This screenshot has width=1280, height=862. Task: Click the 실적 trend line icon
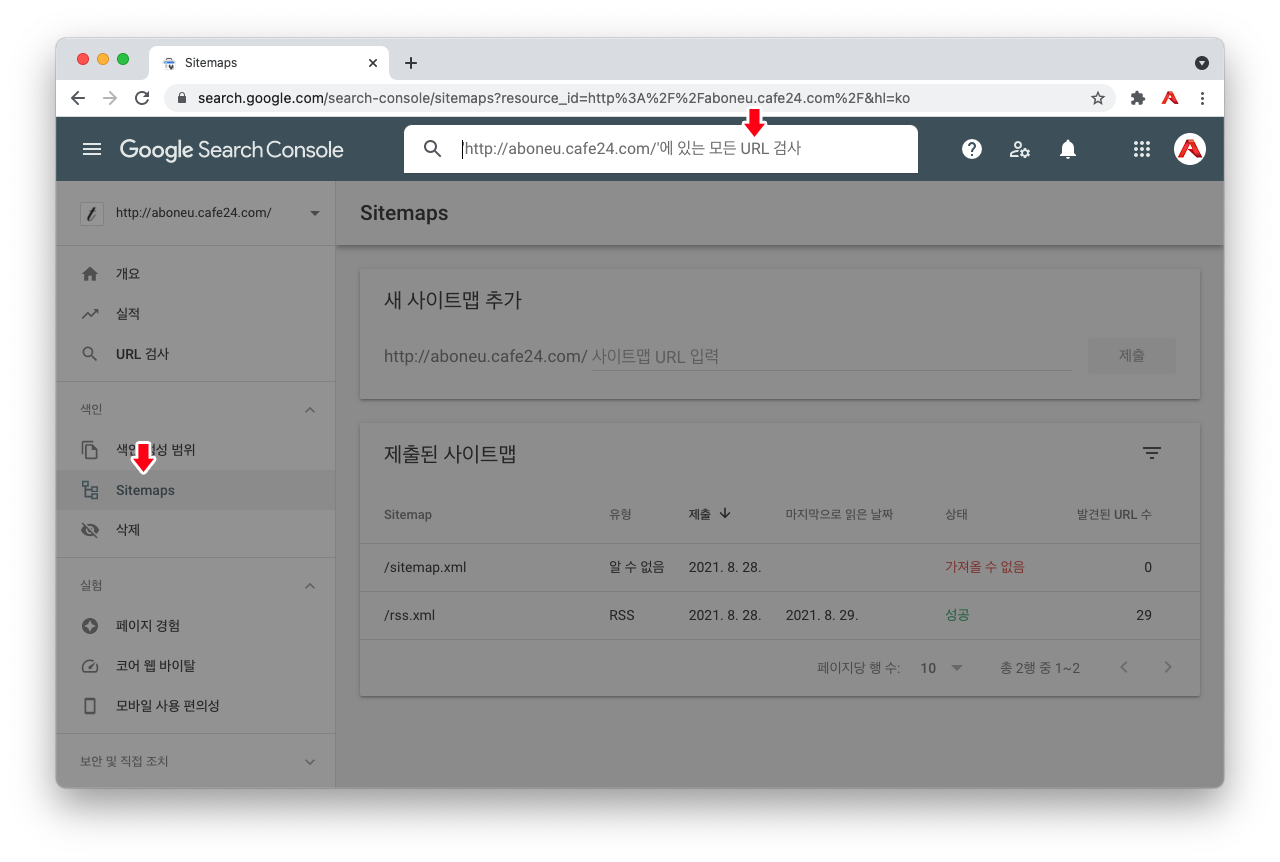click(x=90, y=314)
